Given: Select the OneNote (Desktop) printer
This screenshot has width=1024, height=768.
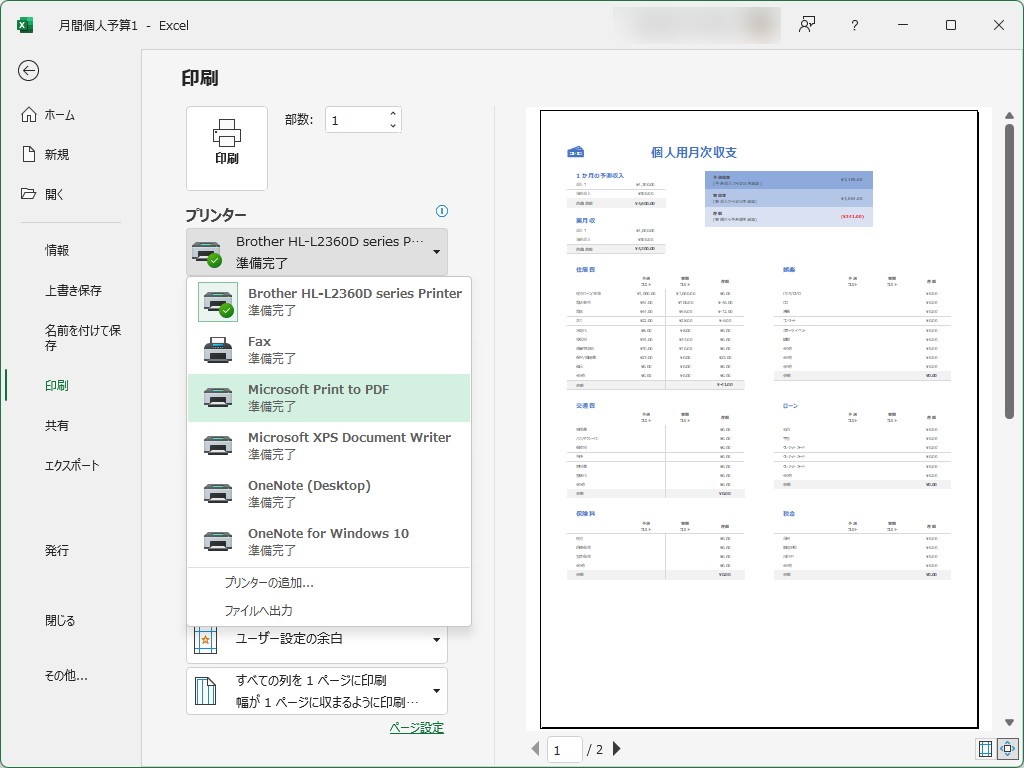Looking at the screenshot, I should [330, 492].
